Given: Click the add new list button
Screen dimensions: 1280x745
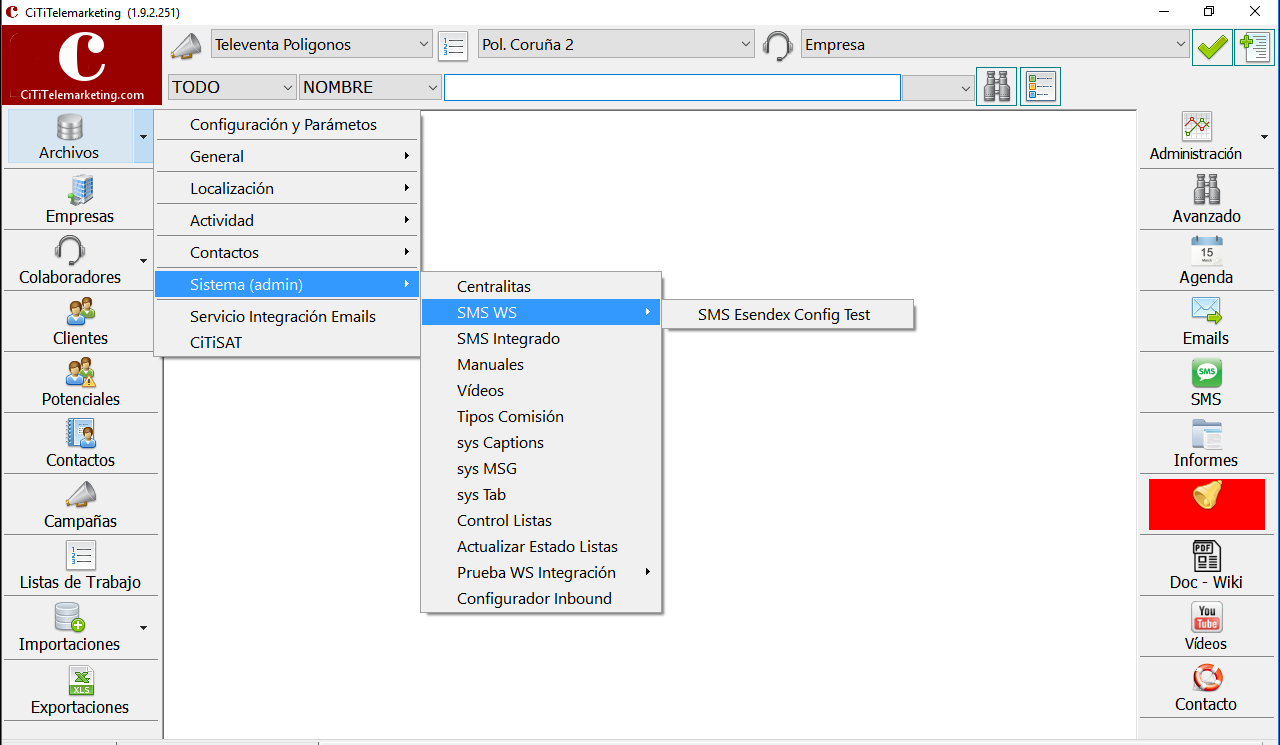Looking at the screenshot, I should click(1254, 46).
